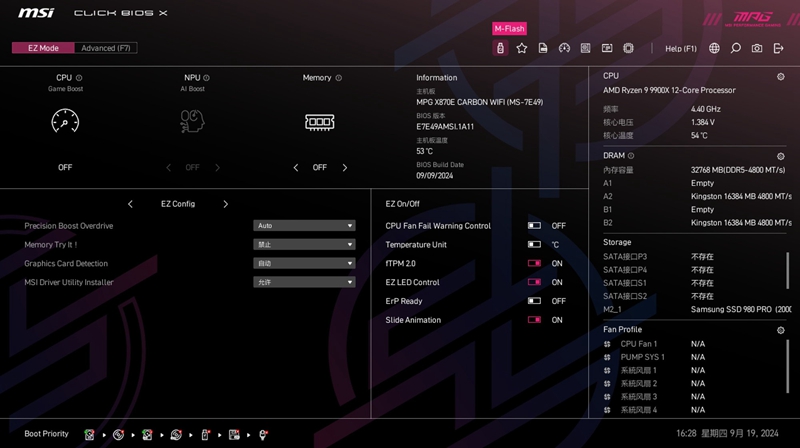Image resolution: width=800 pixels, height=448 pixels.
Task: Select the EZ Mode tab
Action: 43,48
